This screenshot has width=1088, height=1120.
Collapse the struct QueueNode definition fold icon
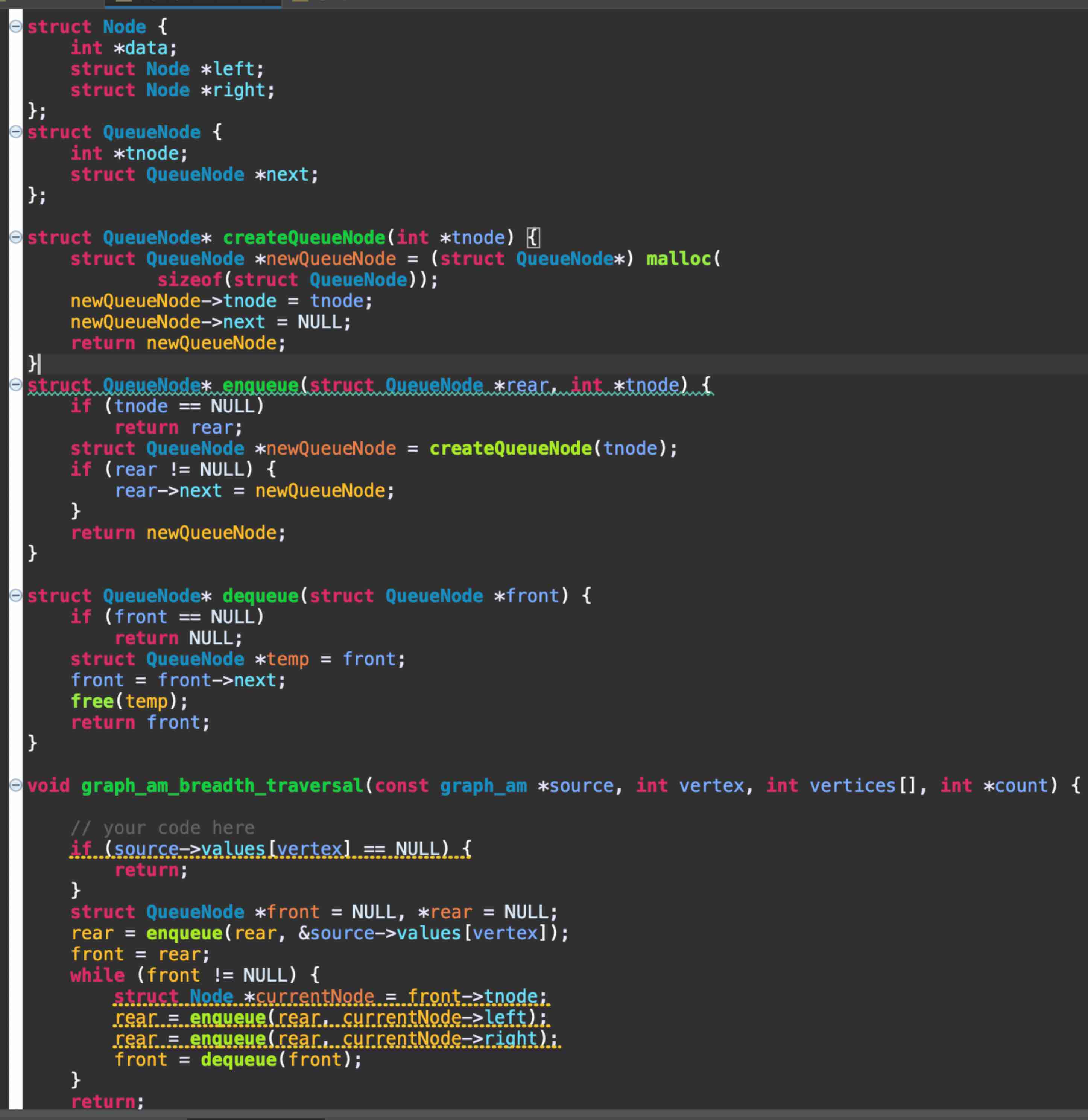click(16, 132)
